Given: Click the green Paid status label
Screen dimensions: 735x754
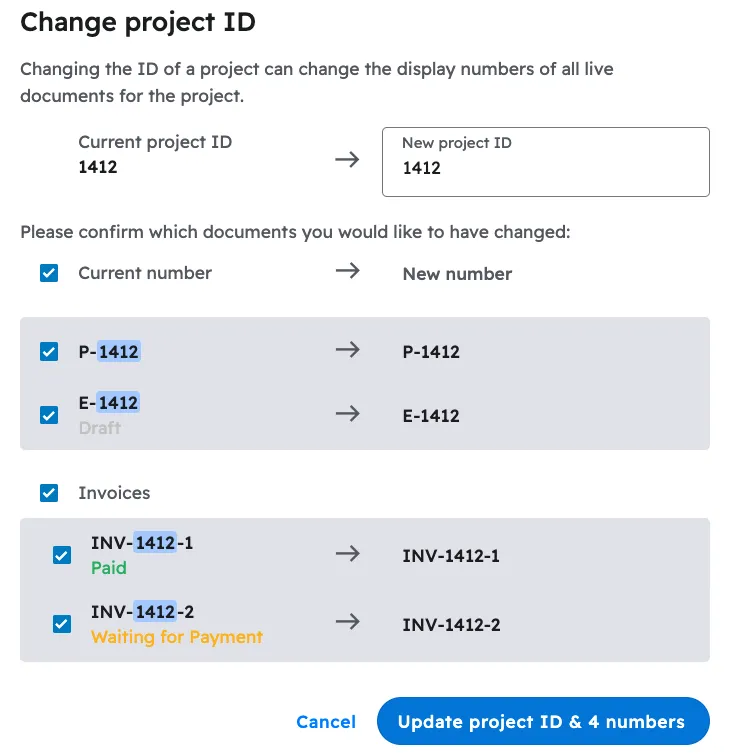Looking at the screenshot, I should coord(109,568).
